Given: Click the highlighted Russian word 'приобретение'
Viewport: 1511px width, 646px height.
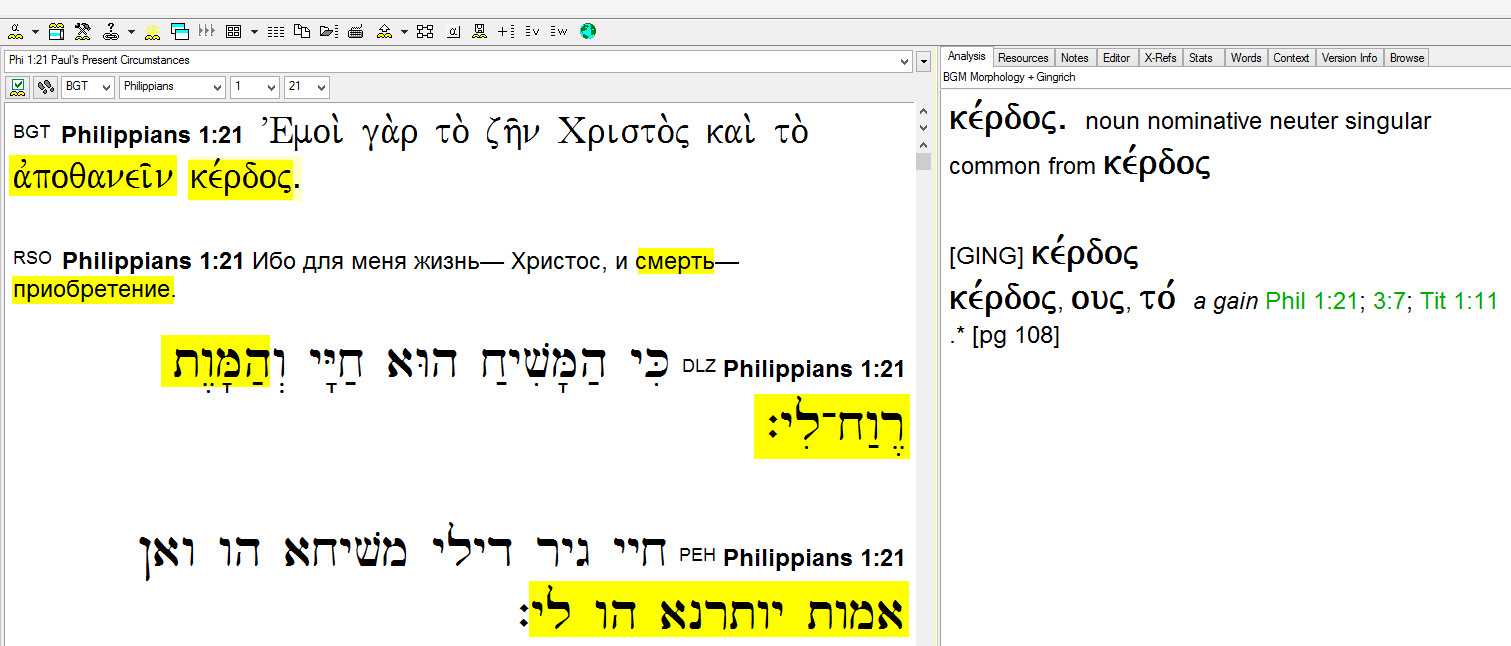Looking at the screenshot, I should click(91, 291).
